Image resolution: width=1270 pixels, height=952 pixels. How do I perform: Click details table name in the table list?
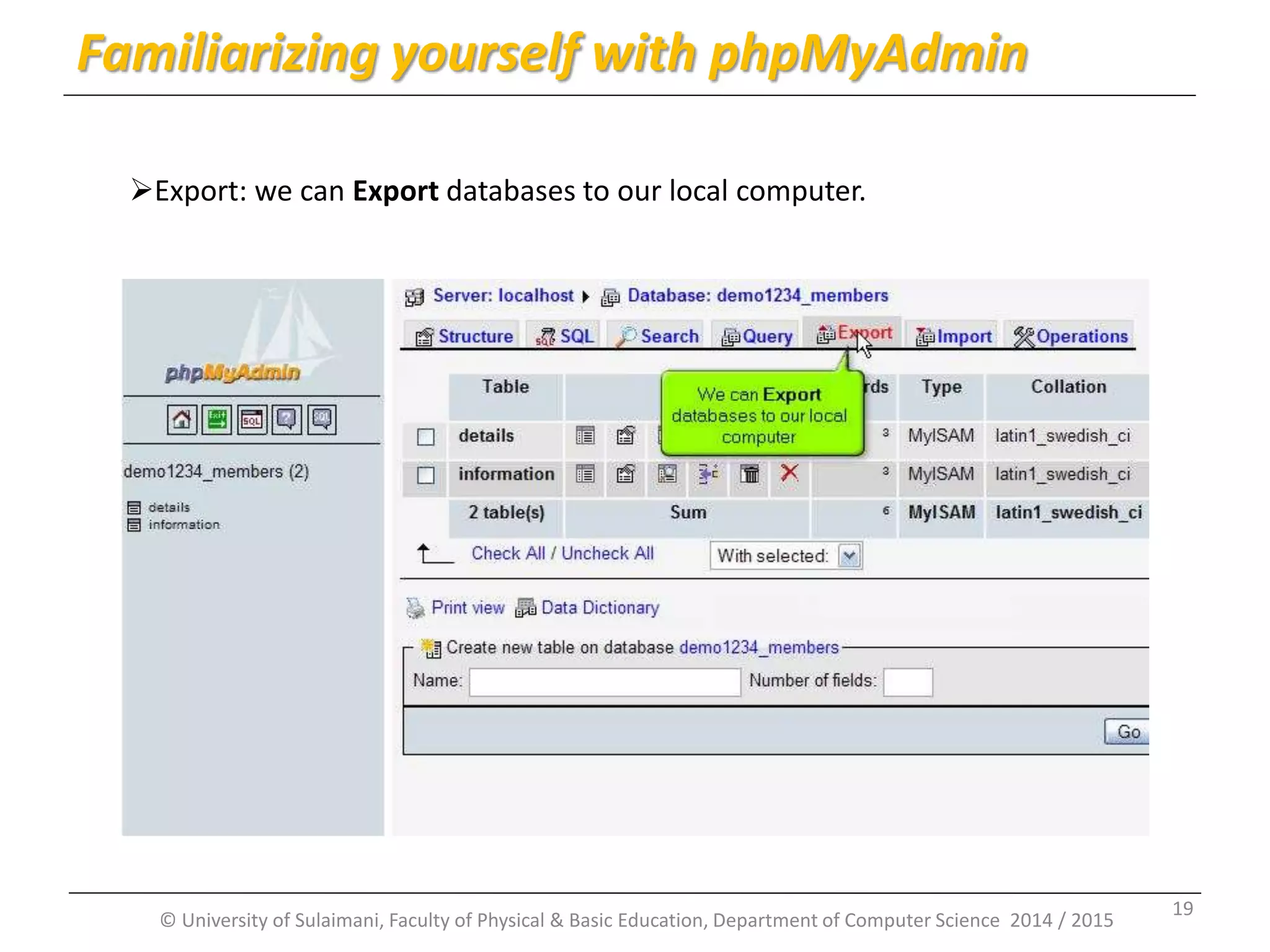coord(486,436)
